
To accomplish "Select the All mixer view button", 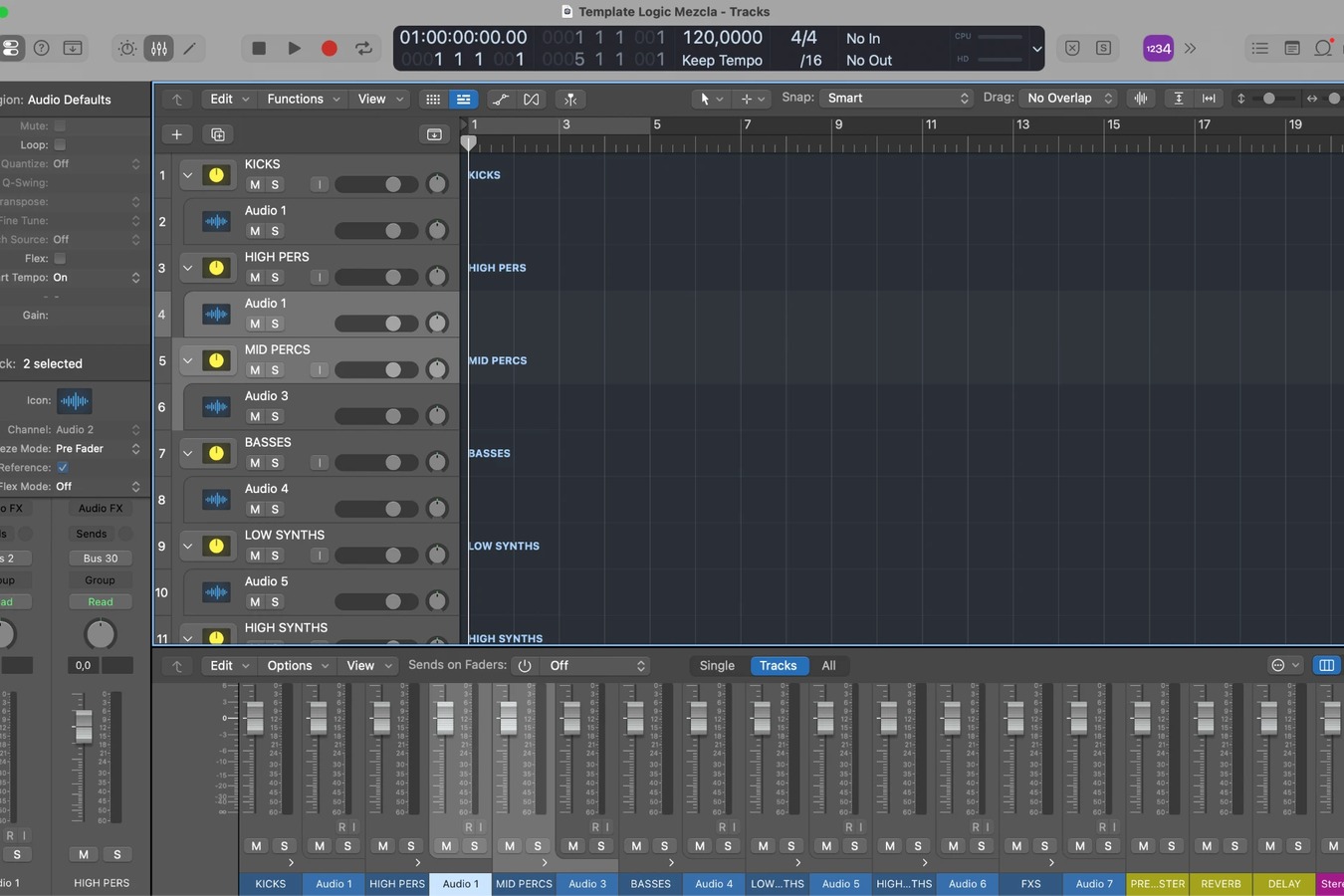I will 828,665.
